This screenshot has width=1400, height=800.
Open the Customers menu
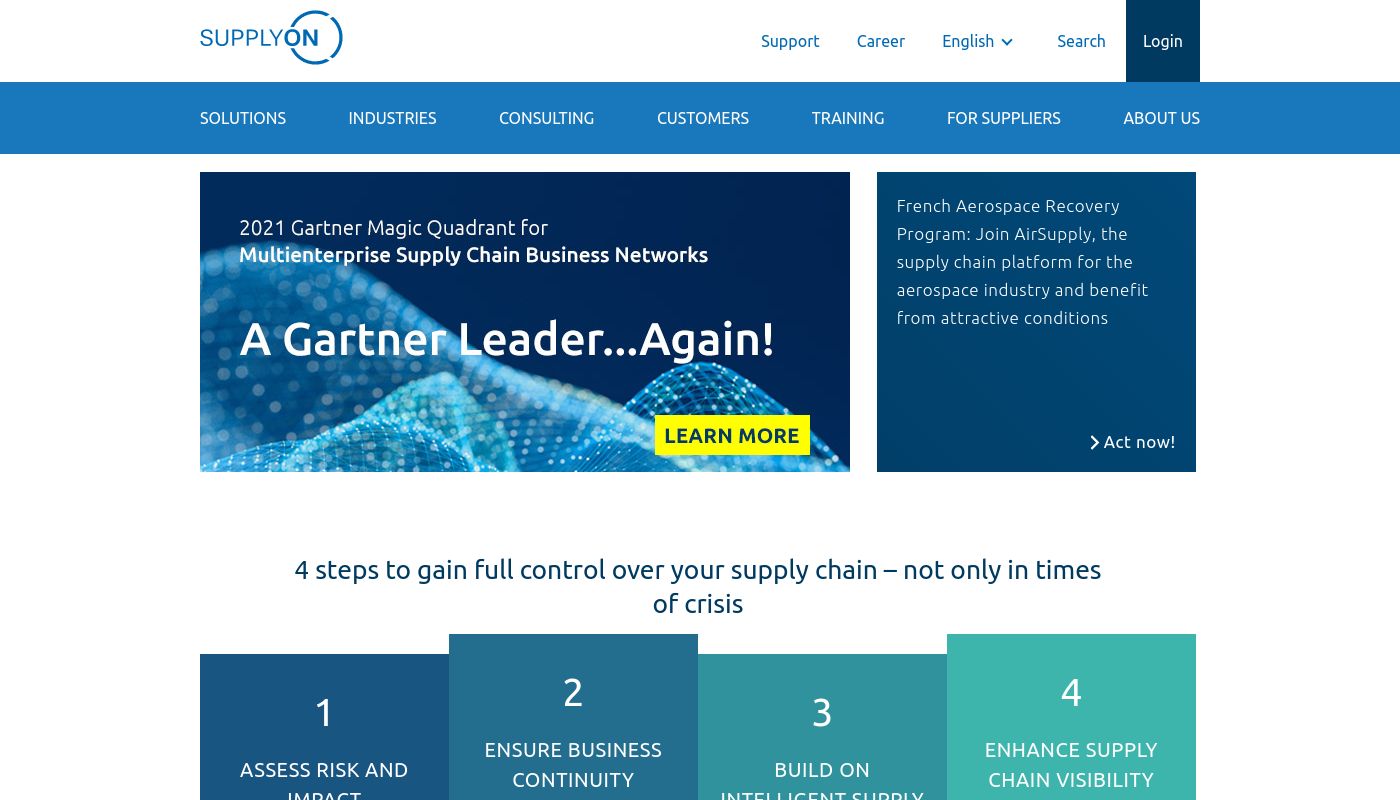pyautogui.click(x=703, y=118)
